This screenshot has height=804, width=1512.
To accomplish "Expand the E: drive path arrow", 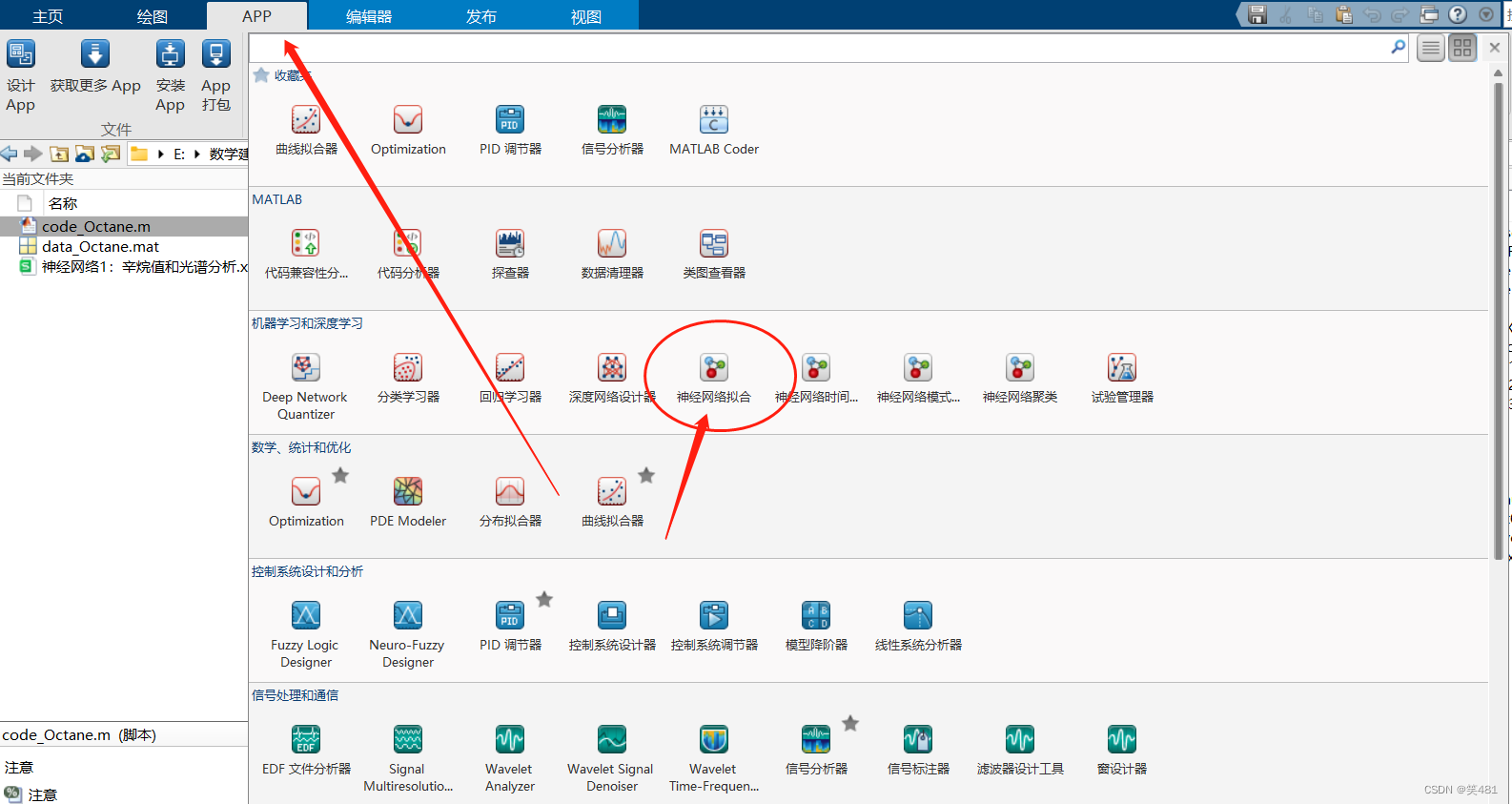I will (x=196, y=154).
